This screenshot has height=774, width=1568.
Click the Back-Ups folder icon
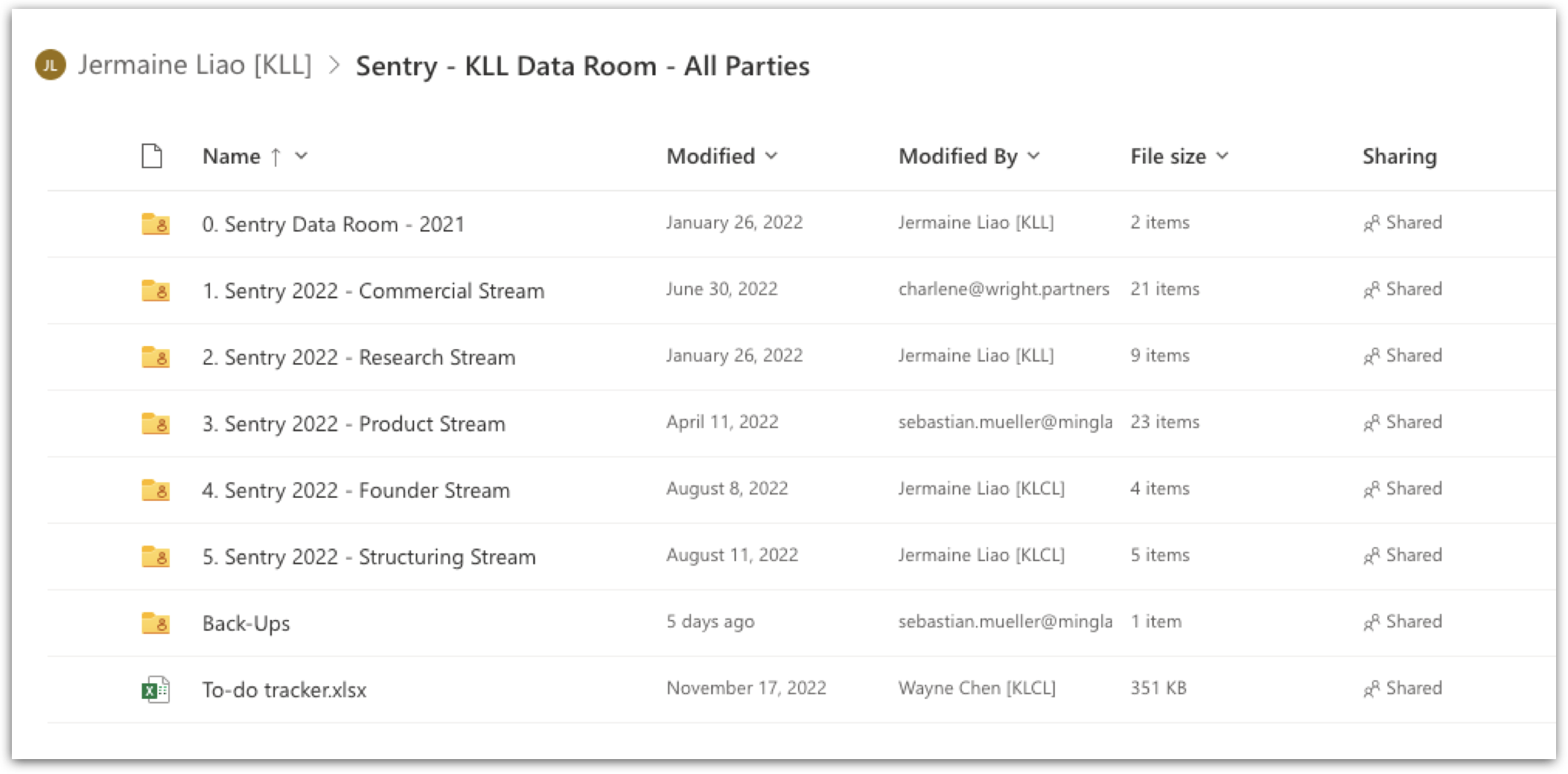point(156,622)
